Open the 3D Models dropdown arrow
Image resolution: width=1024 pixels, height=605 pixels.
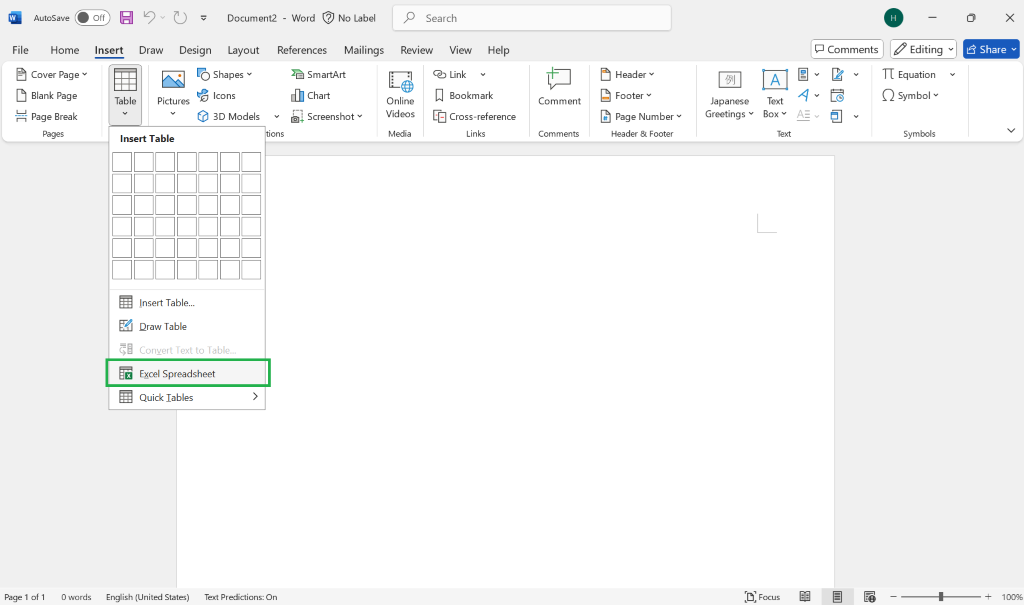coord(276,116)
